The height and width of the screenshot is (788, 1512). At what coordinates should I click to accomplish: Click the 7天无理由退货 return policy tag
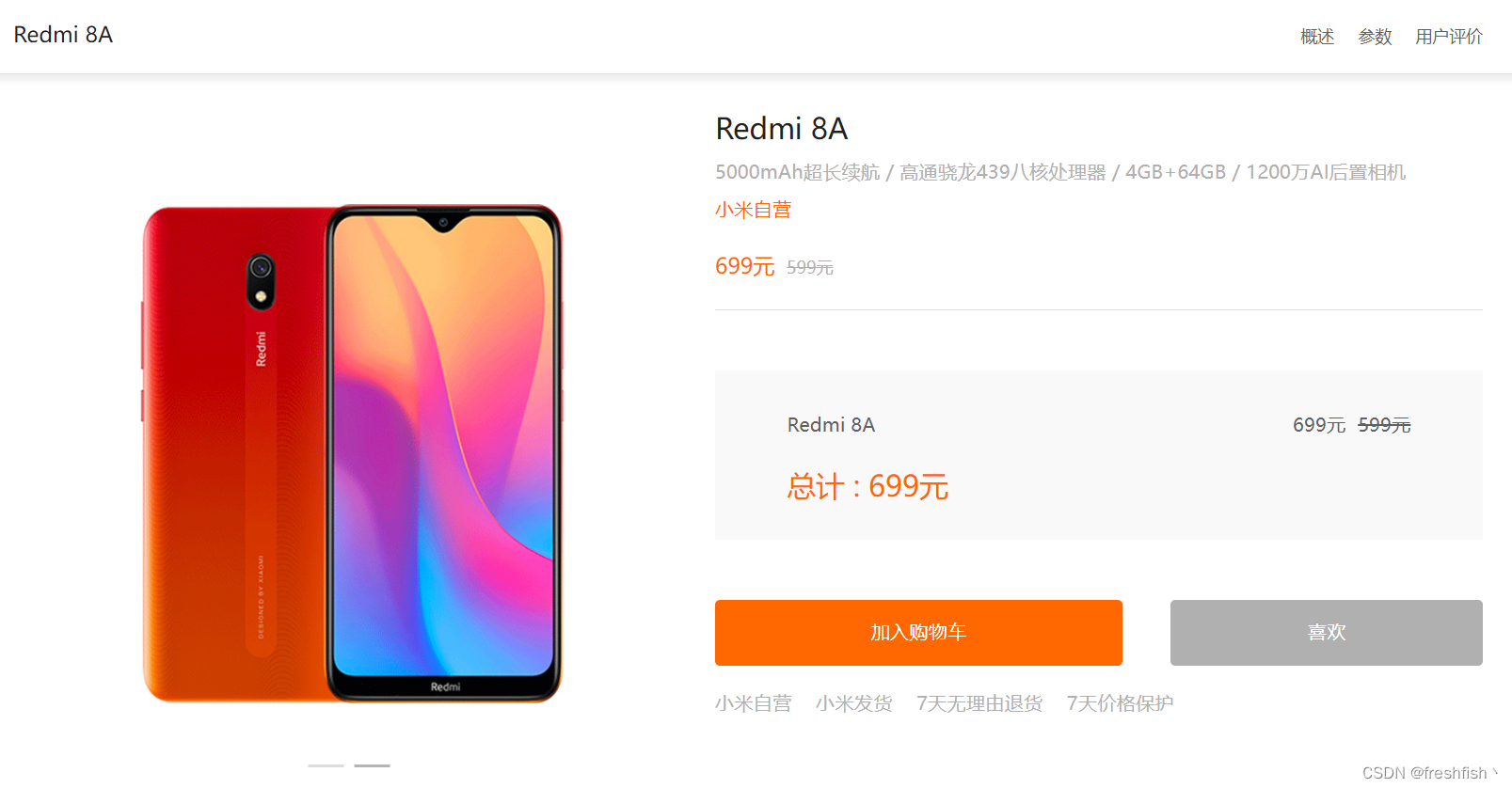pyautogui.click(x=979, y=703)
